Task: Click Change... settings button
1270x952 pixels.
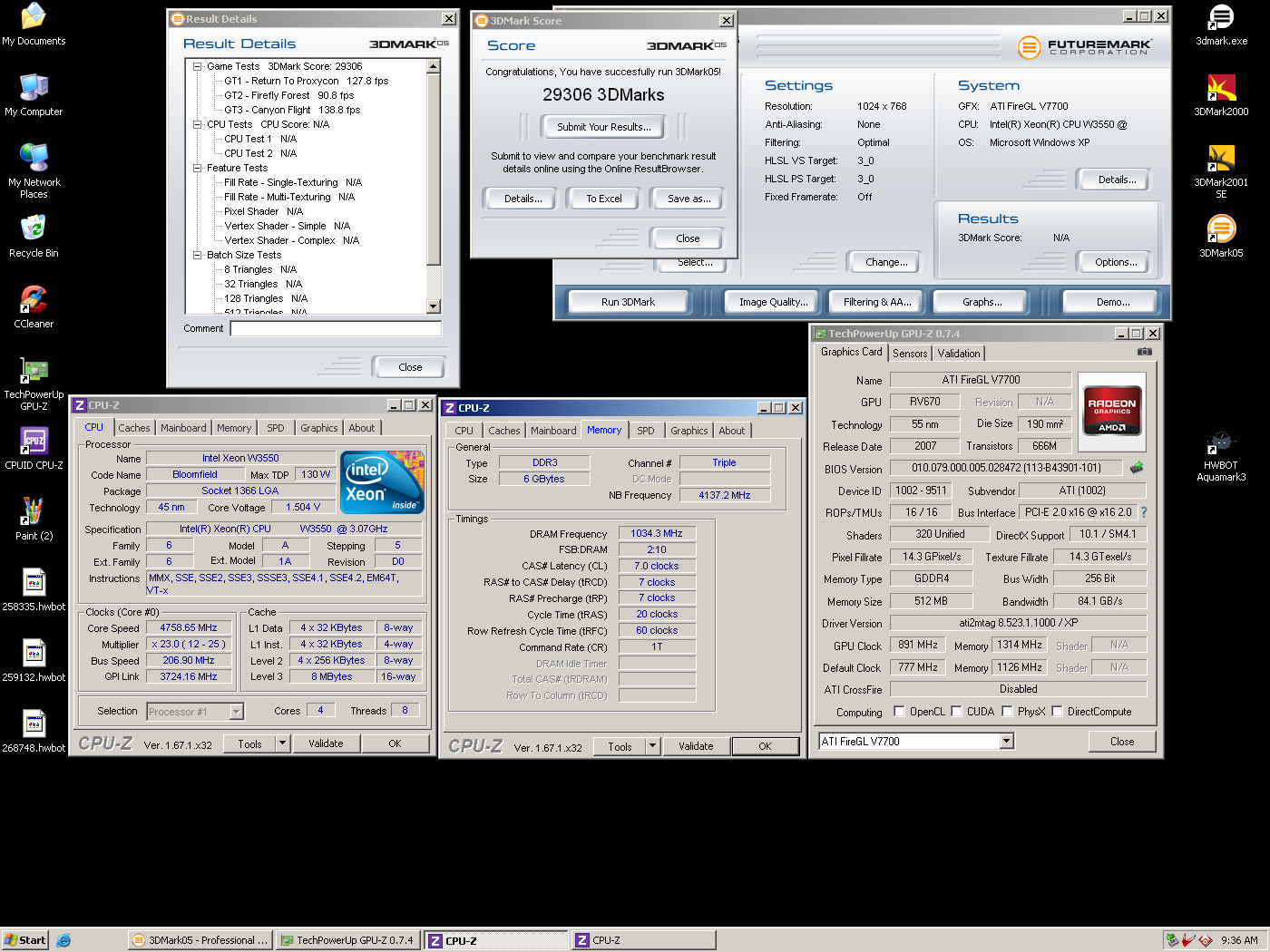Action: (x=886, y=262)
